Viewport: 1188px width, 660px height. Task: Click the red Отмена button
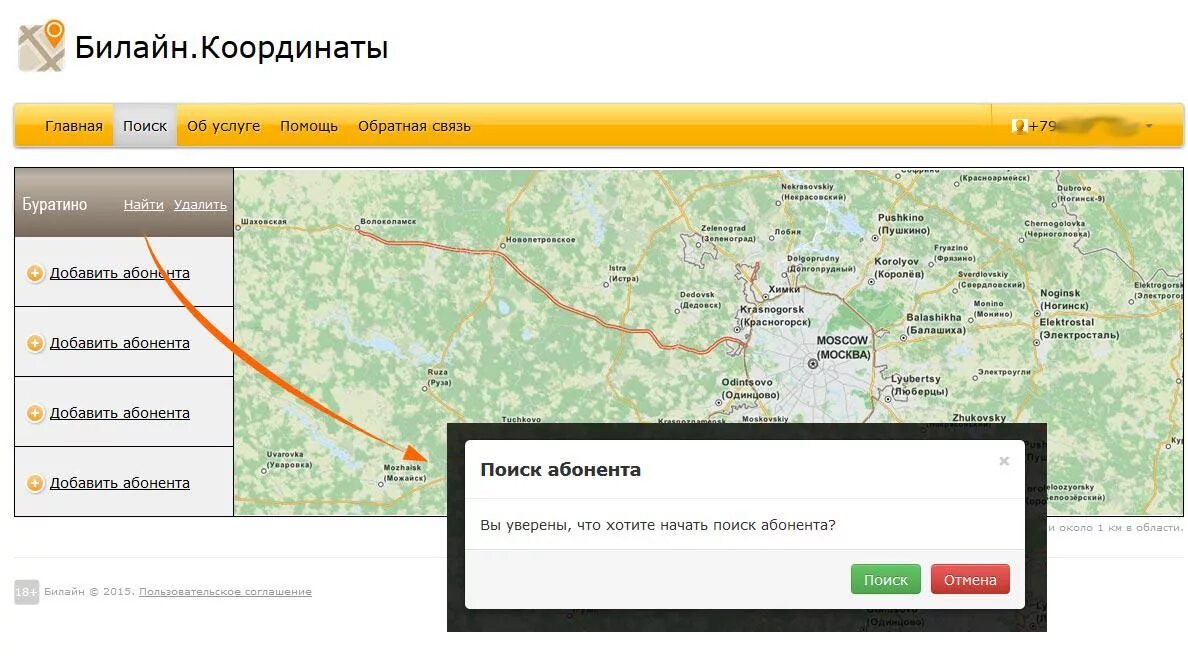click(970, 579)
